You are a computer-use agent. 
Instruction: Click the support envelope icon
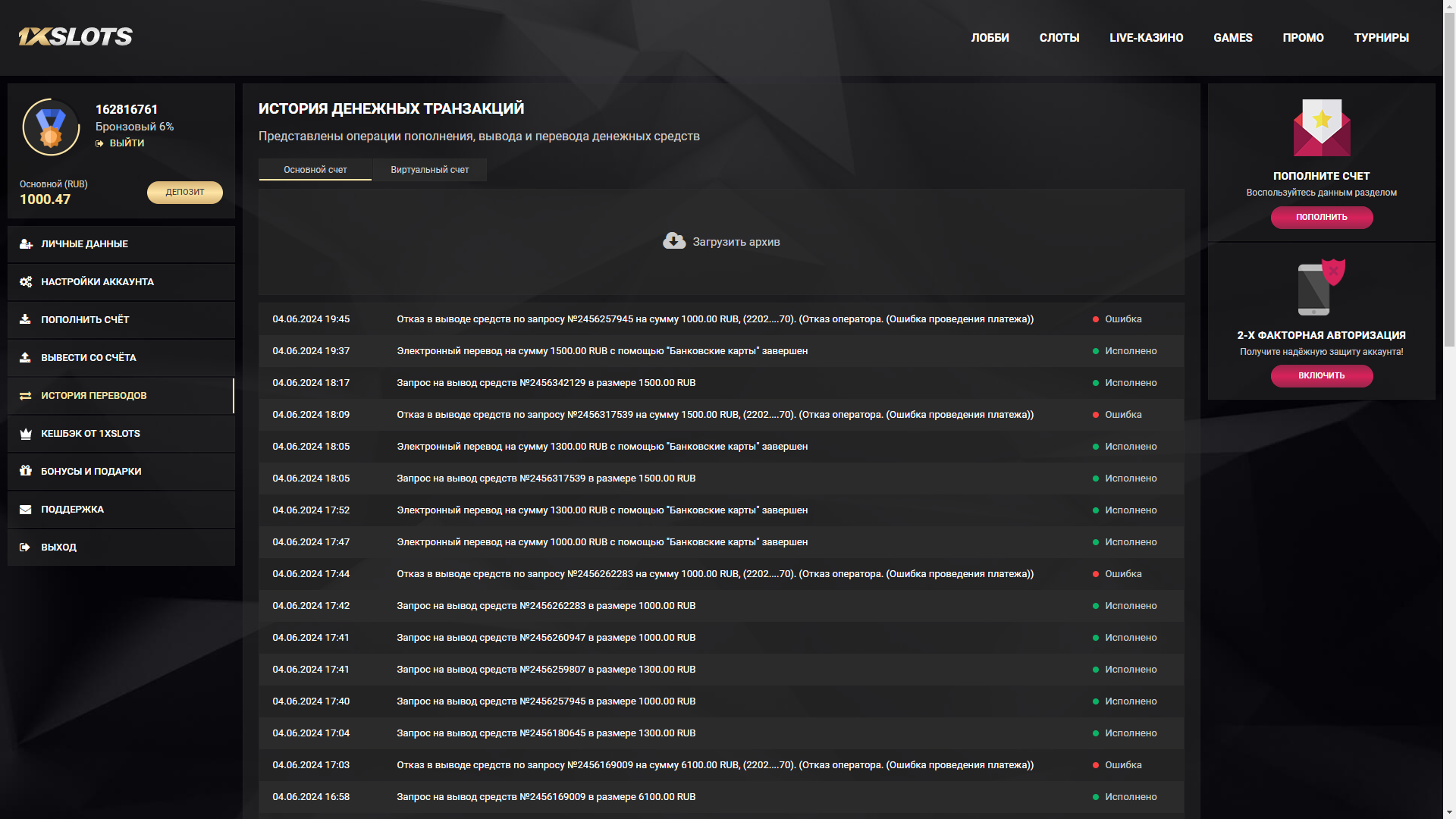pyautogui.click(x=26, y=510)
